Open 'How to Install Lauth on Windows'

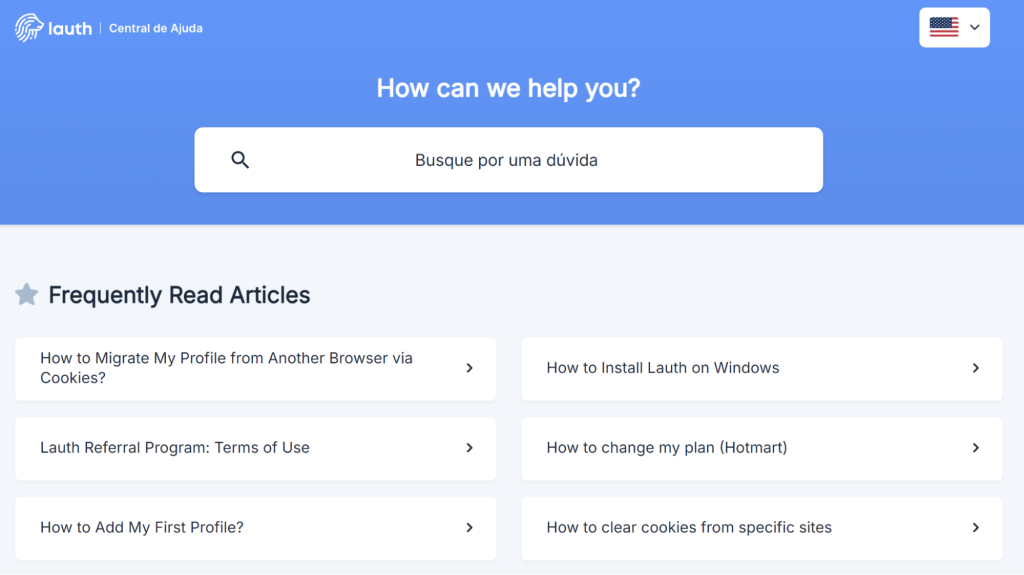(x=761, y=369)
